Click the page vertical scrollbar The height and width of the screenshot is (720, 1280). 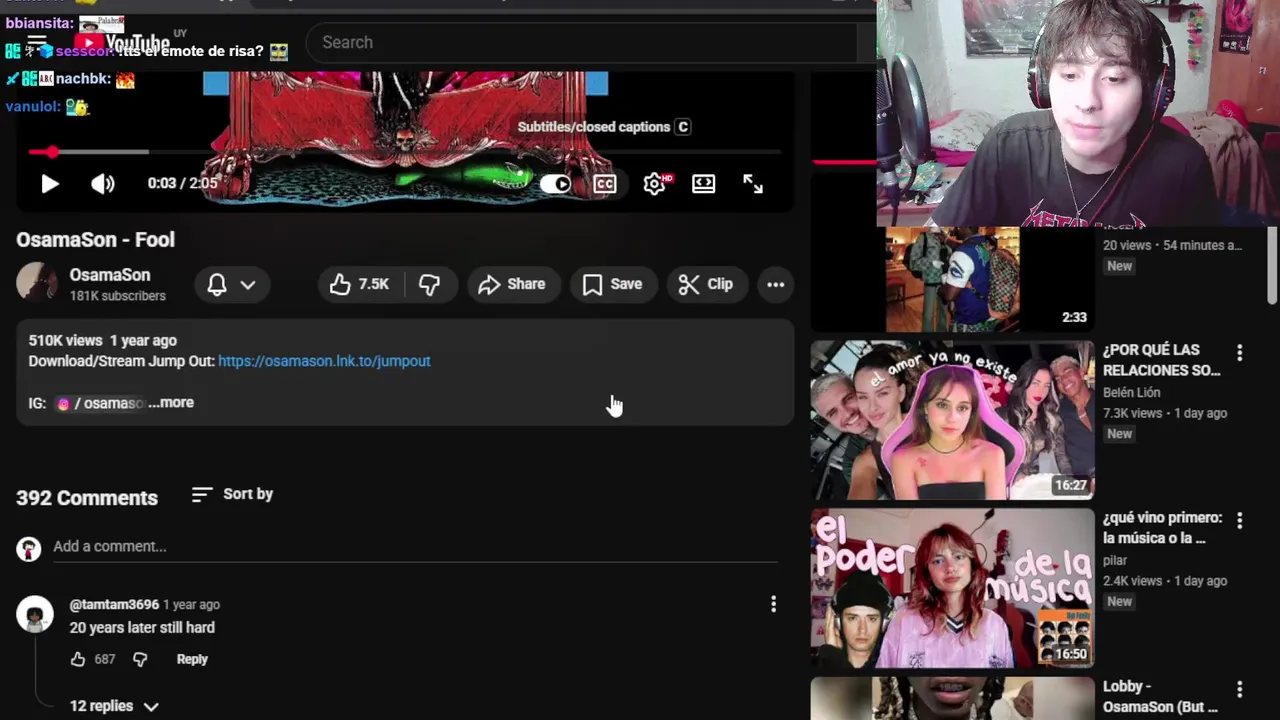click(x=1272, y=265)
